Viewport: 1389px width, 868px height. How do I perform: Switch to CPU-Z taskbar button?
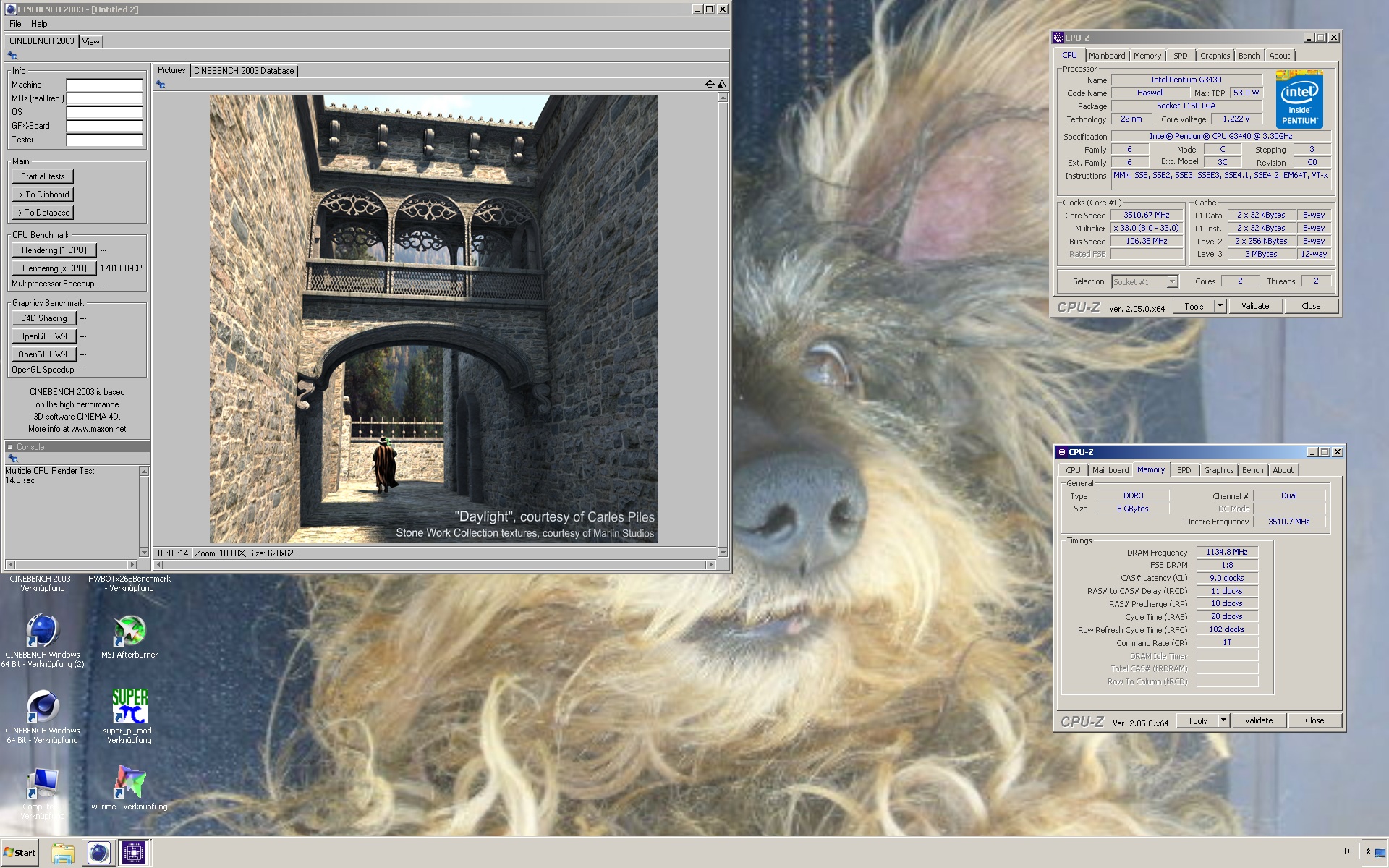133,853
